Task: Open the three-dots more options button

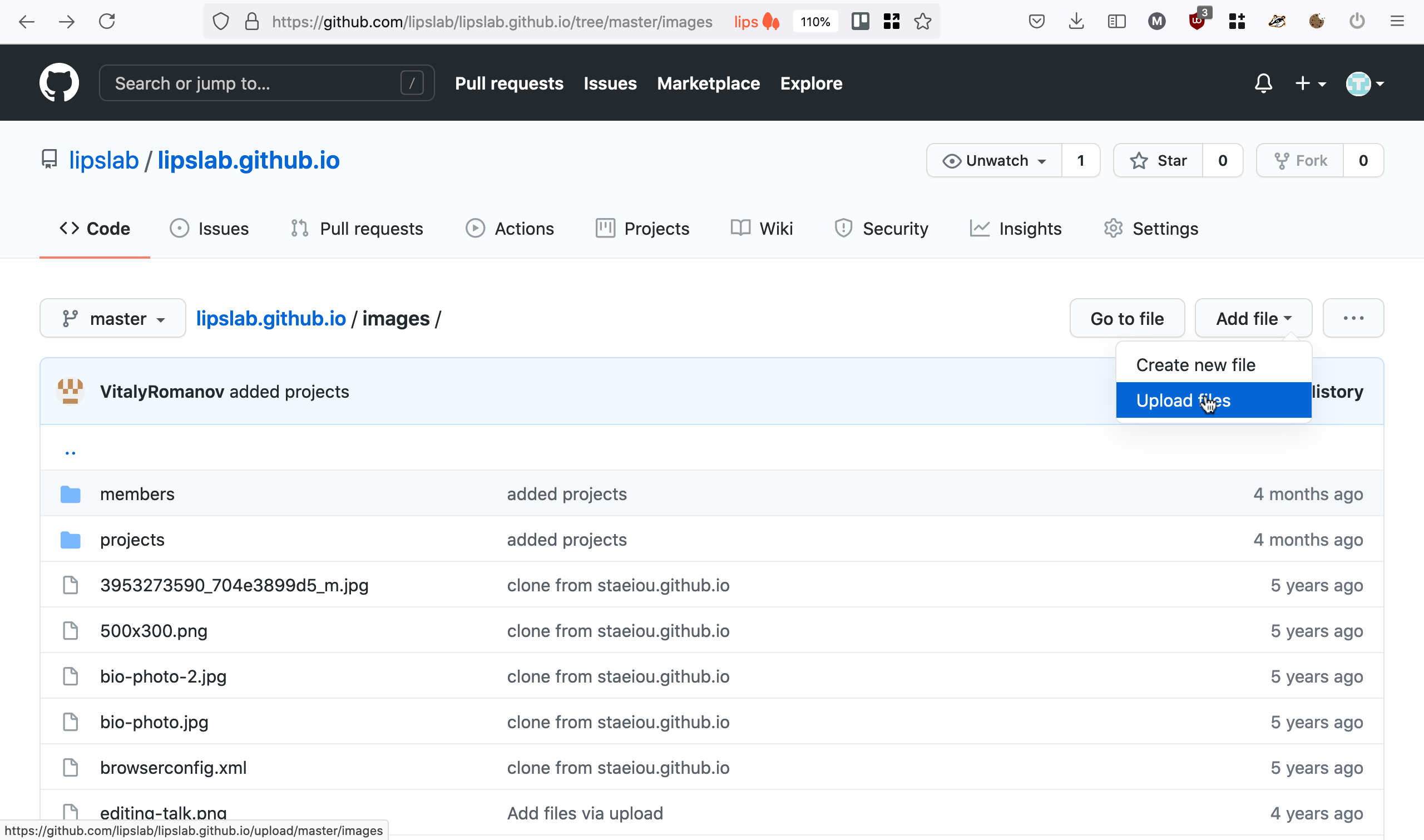Action: click(1353, 318)
